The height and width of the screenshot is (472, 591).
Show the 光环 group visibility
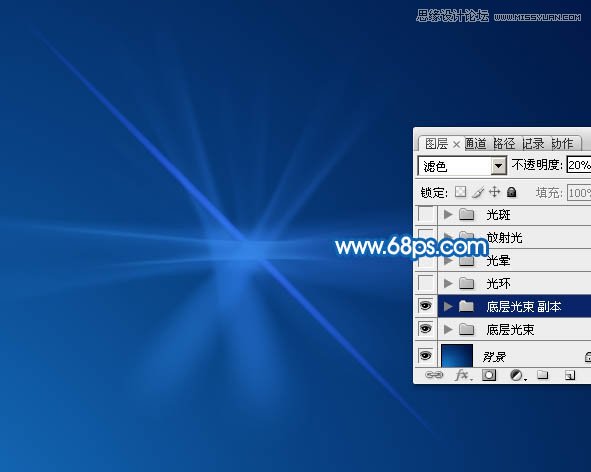coord(426,283)
